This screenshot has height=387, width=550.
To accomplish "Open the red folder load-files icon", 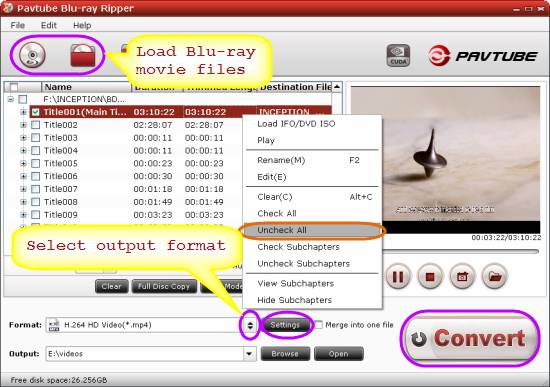I will click(82, 55).
